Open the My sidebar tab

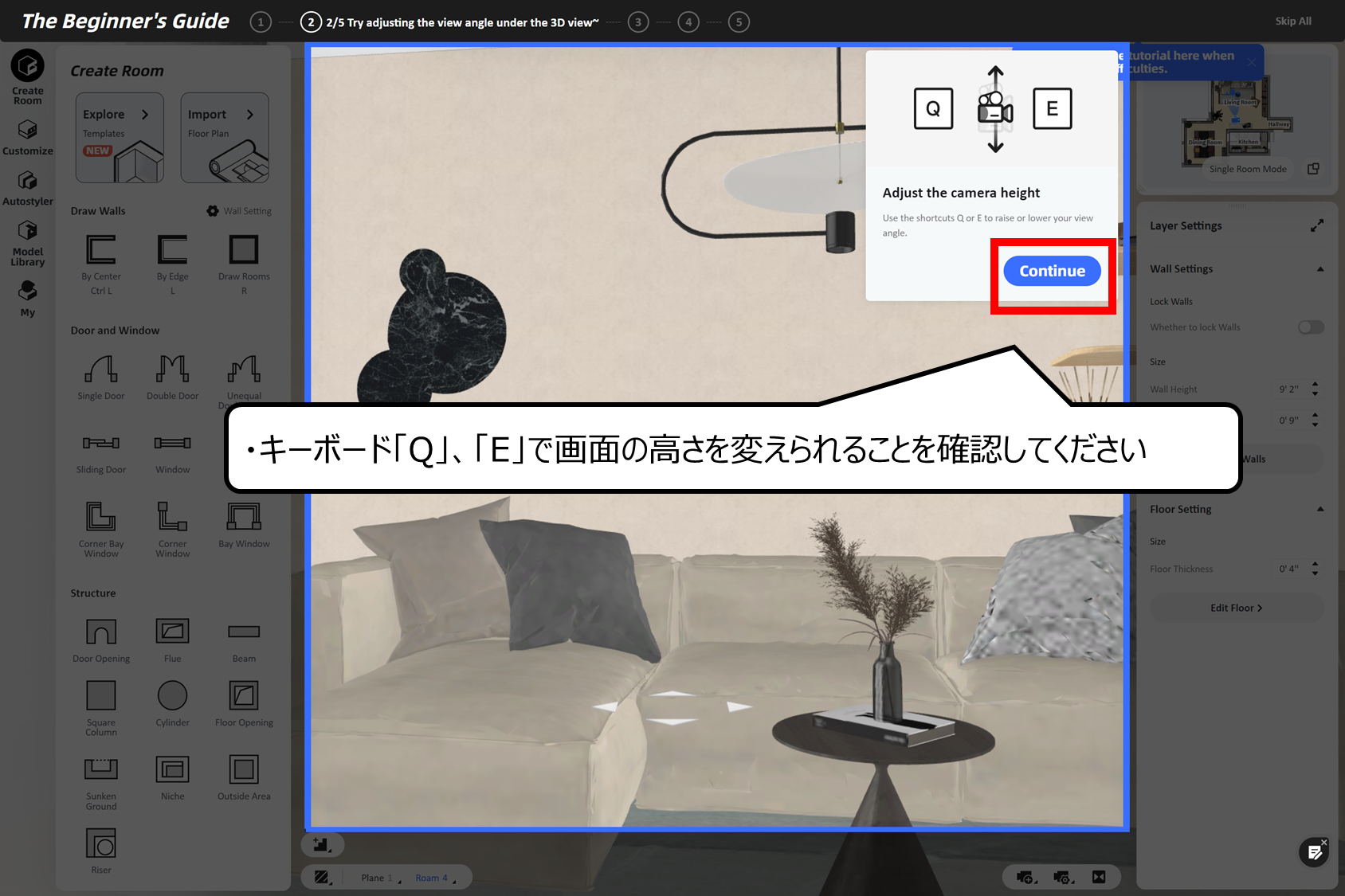click(27, 299)
